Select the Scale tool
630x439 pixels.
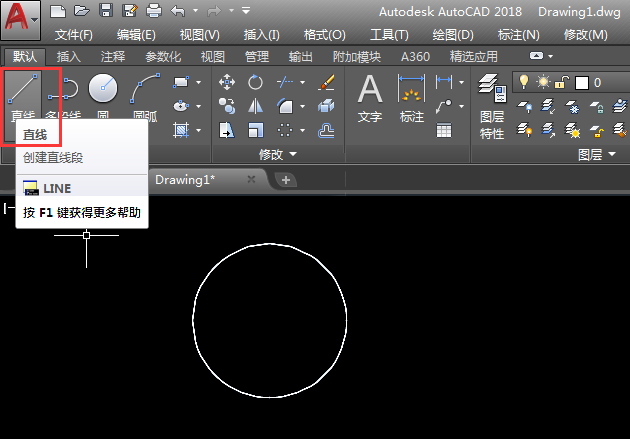click(255, 130)
